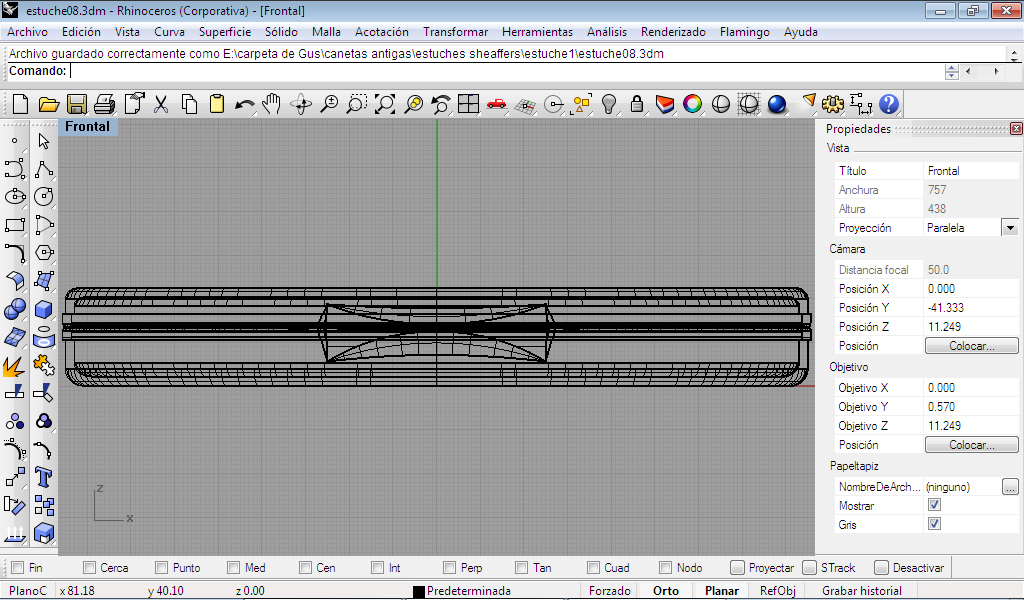Select the Text object tool
This screenshot has height=600, width=1024.
point(43,476)
